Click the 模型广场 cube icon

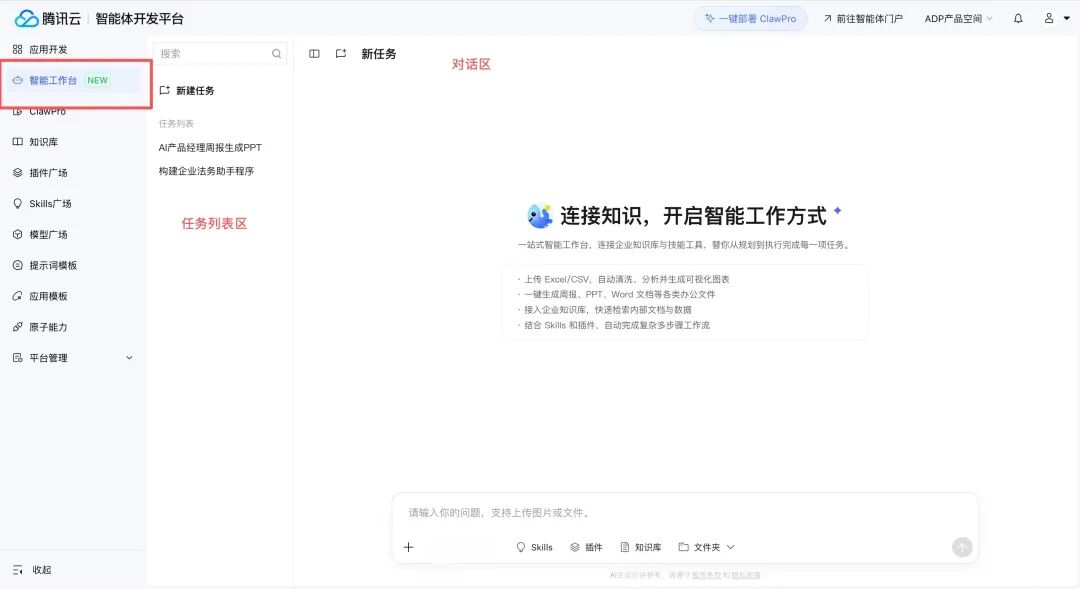17,235
